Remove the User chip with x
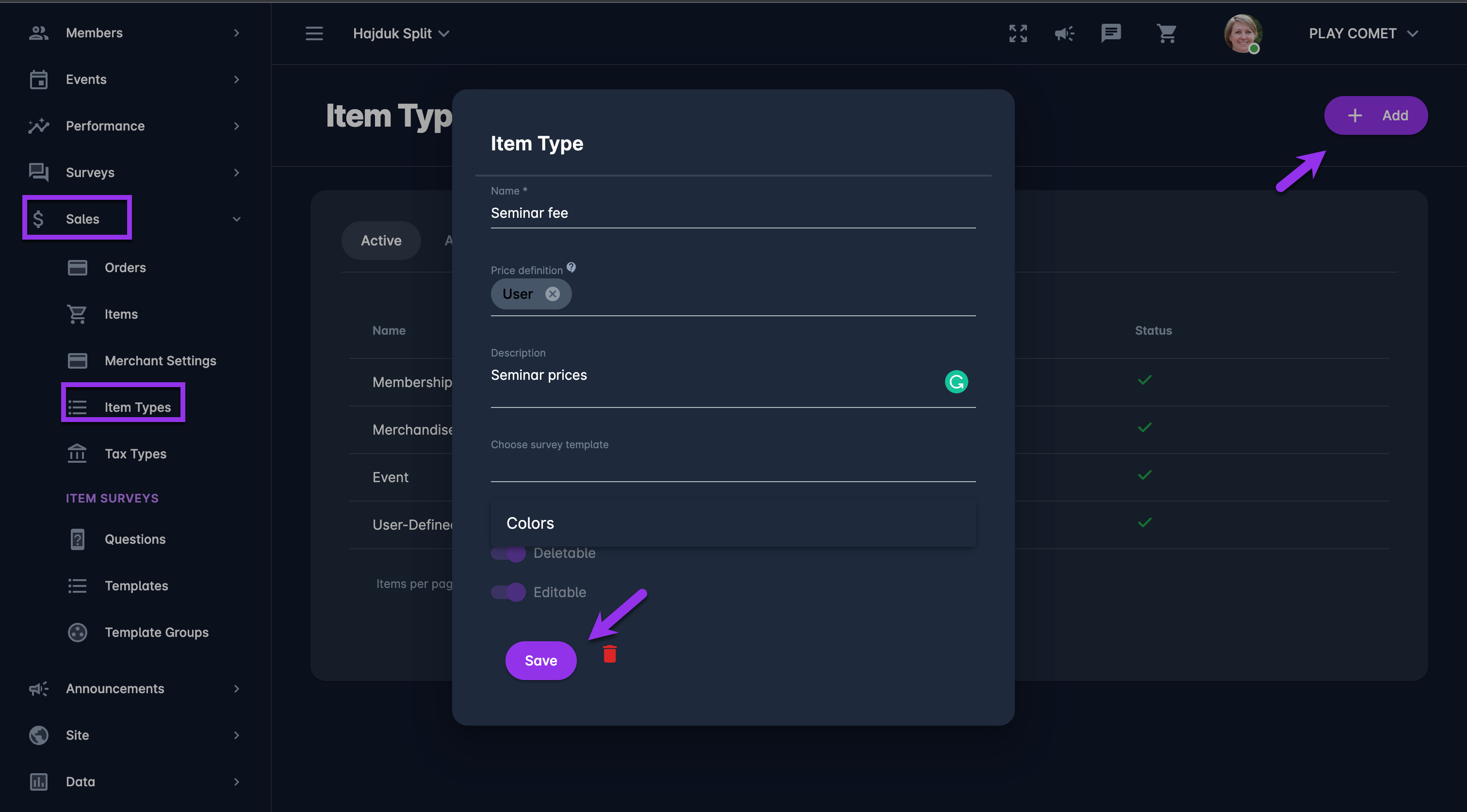Viewport: 1467px width, 812px height. 552,294
